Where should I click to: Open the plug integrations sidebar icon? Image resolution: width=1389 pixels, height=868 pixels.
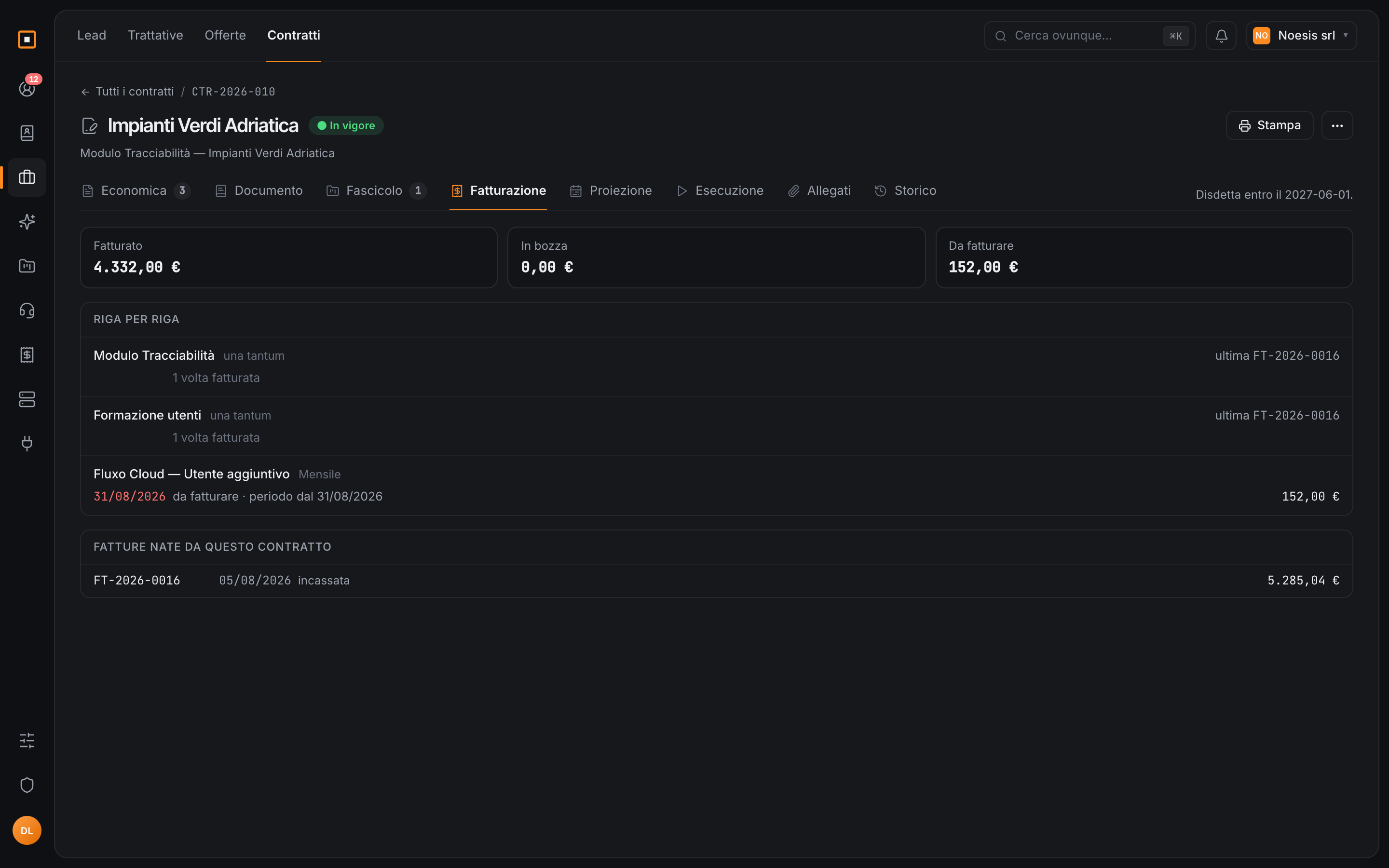click(27, 443)
